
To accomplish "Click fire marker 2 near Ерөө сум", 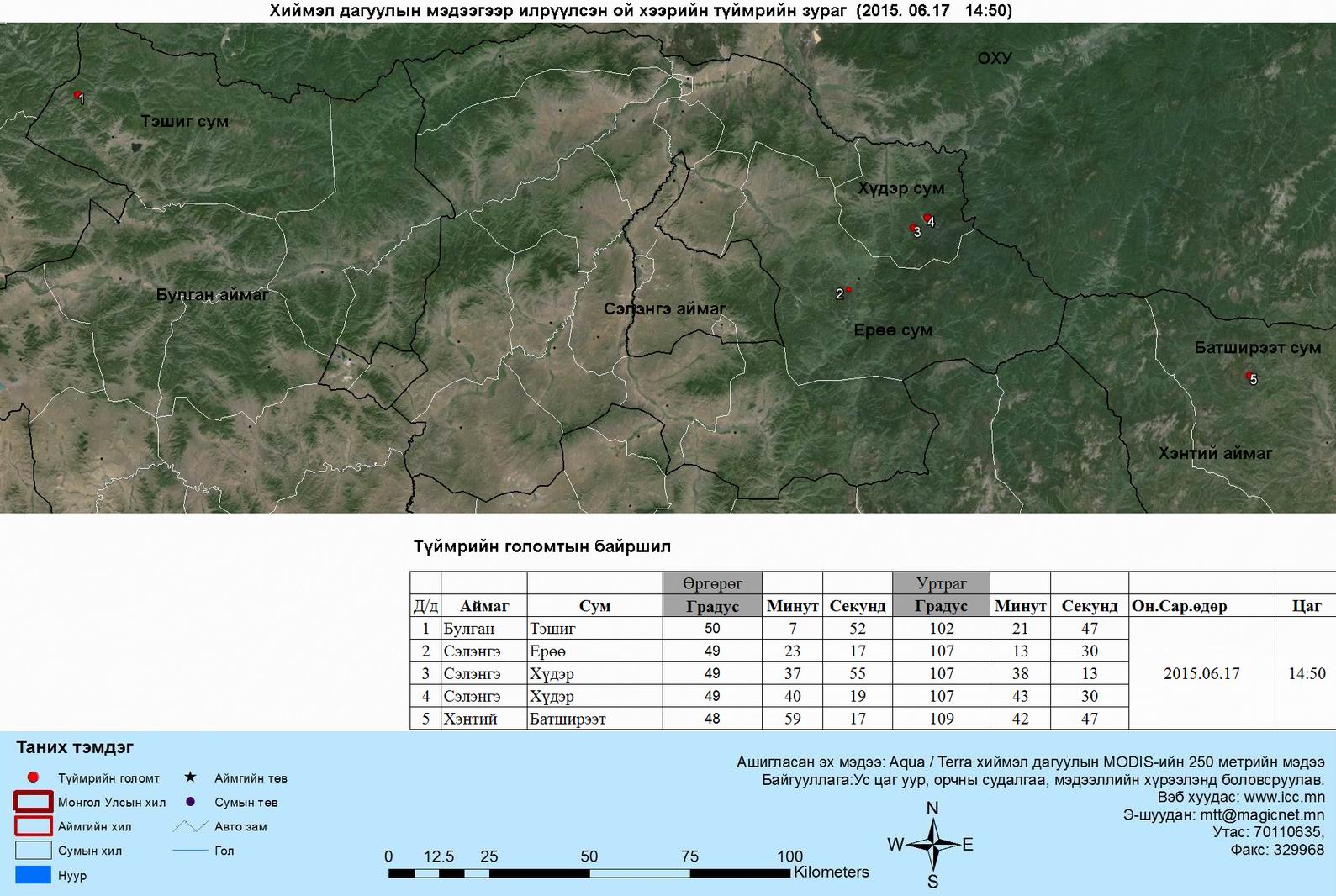I will tap(848, 290).
